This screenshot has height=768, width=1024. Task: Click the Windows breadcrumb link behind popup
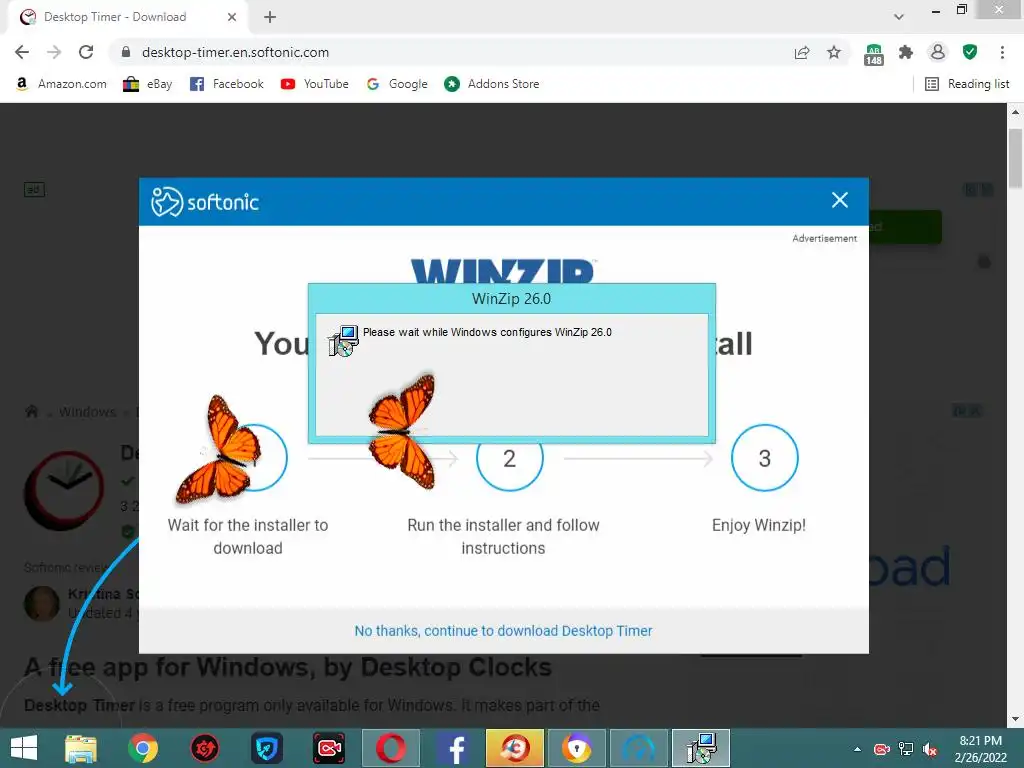(88, 412)
